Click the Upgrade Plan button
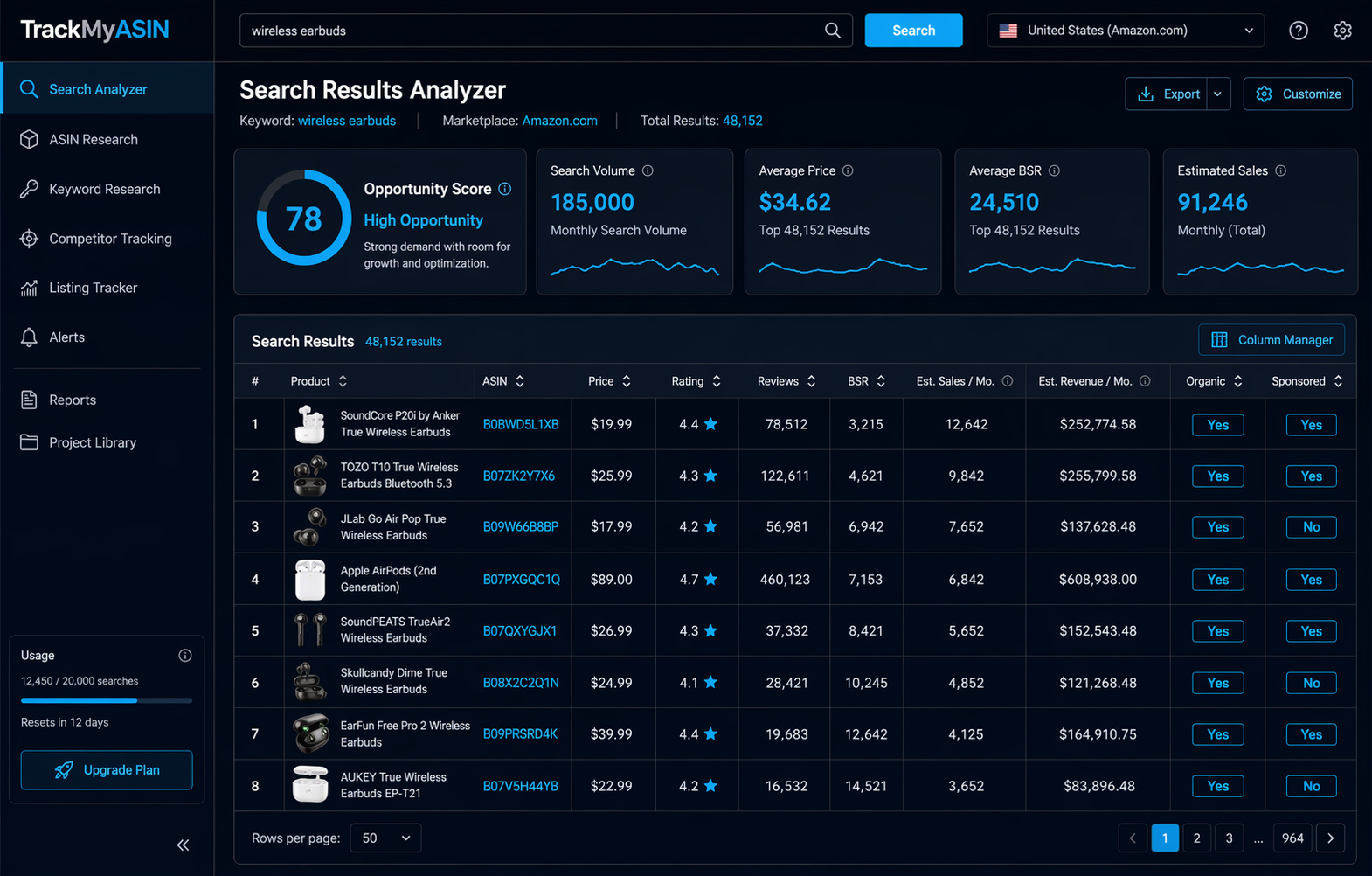Screen dimensions: 1372x876 (107, 770)
